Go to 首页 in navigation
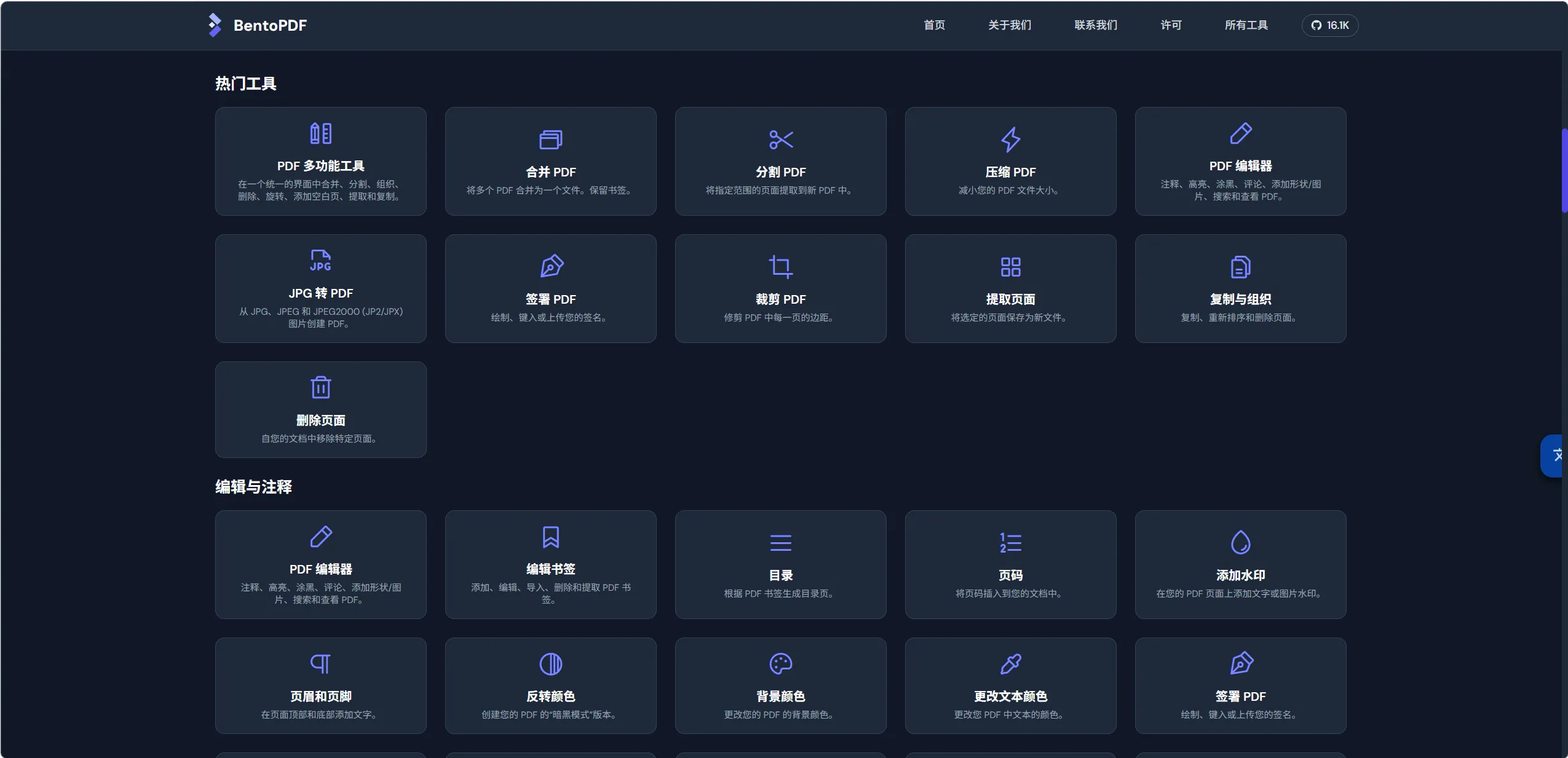The height and width of the screenshot is (758, 1568). click(934, 25)
